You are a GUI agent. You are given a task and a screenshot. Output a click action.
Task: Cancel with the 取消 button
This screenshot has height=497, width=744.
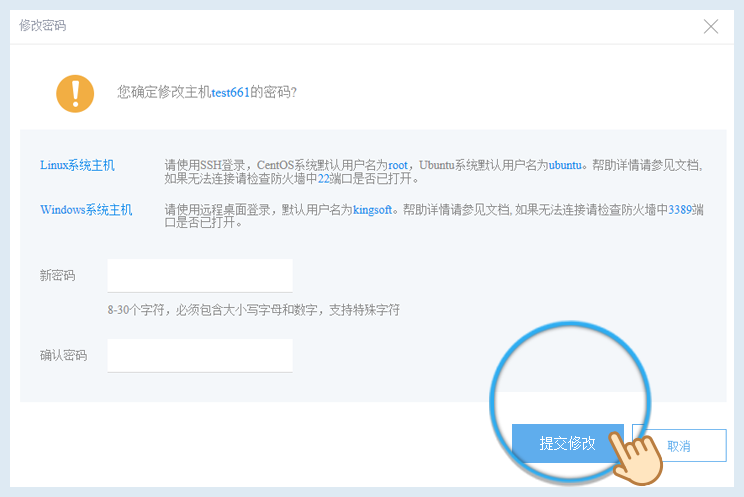pos(679,446)
